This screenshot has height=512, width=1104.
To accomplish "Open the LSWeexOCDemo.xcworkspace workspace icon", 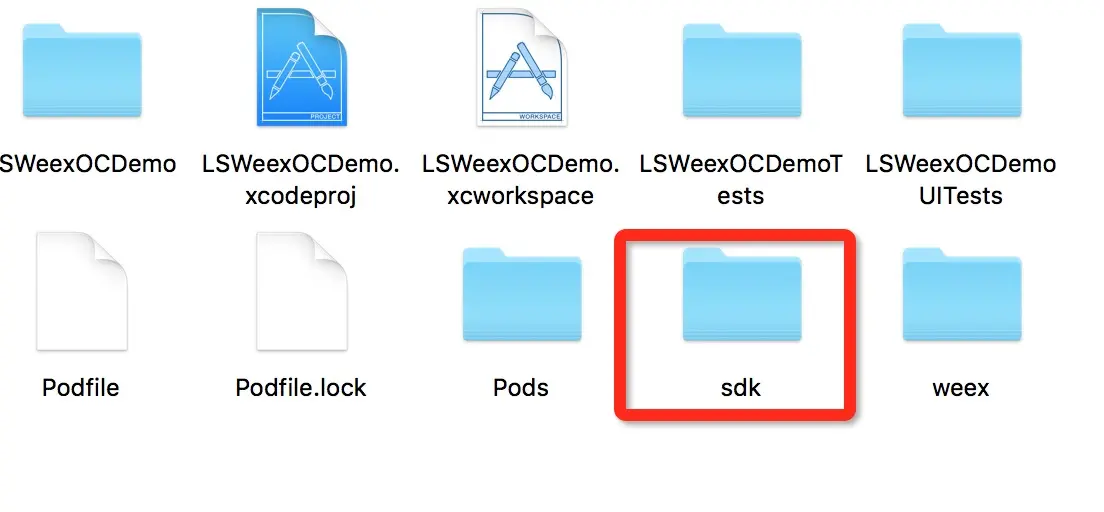I will point(521,68).
